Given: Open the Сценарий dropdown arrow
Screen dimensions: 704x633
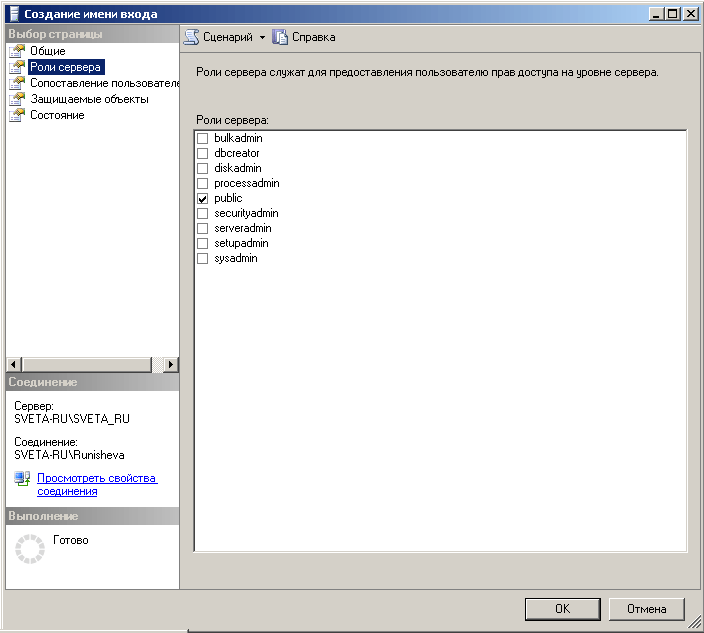Looking at the screenshot, I should 262,37.
